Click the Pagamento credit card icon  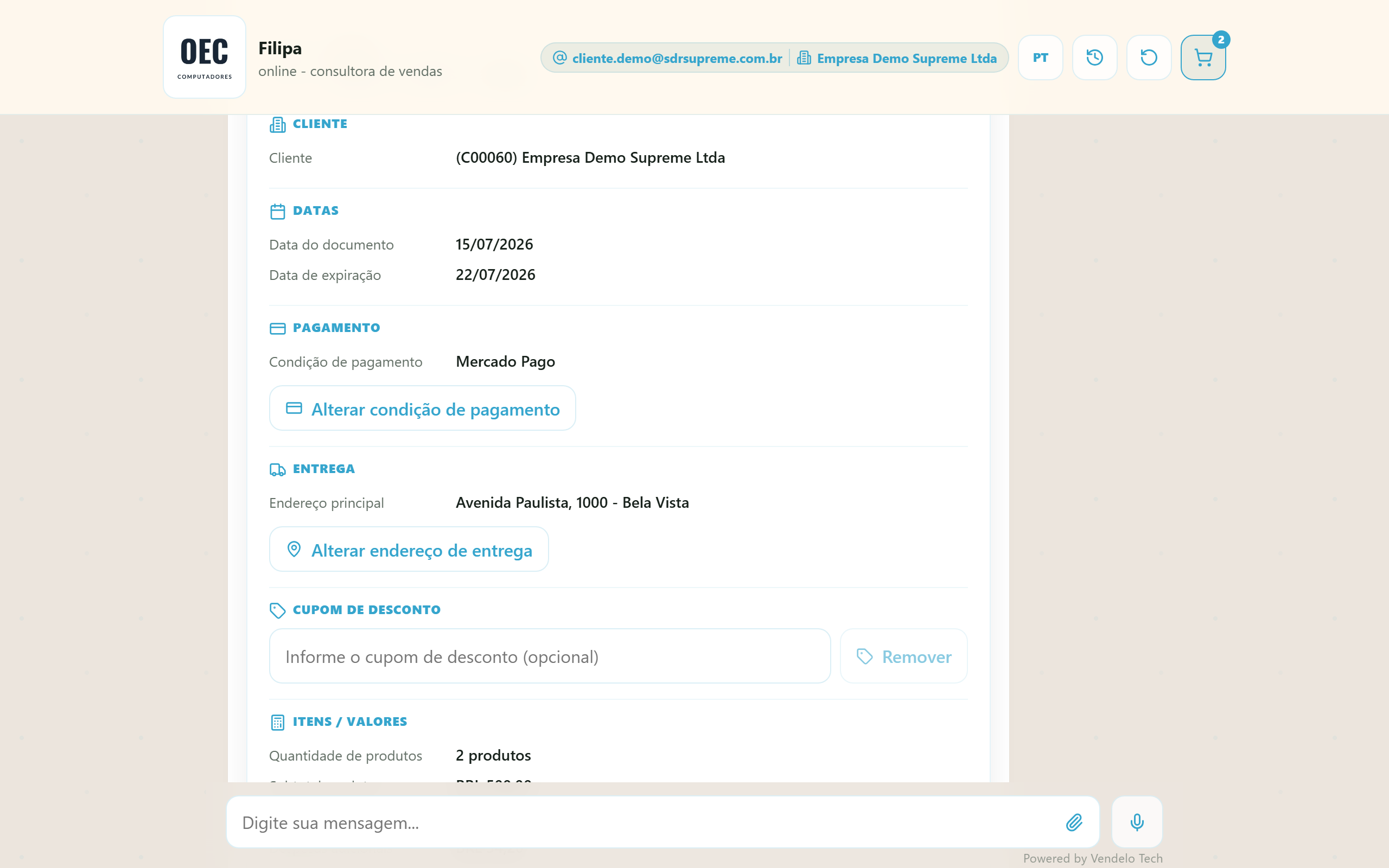point(277,328)
